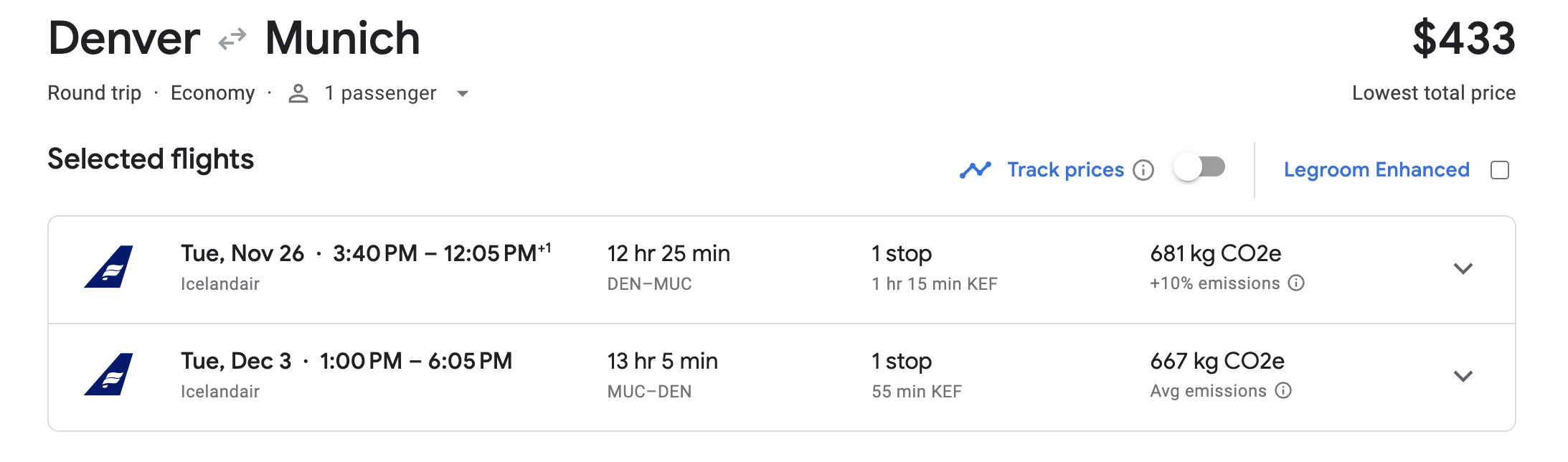Select the Round trip option
The height and width of the screenshot is (462, 1568).
pyautogui.click(x=93, y=93)
